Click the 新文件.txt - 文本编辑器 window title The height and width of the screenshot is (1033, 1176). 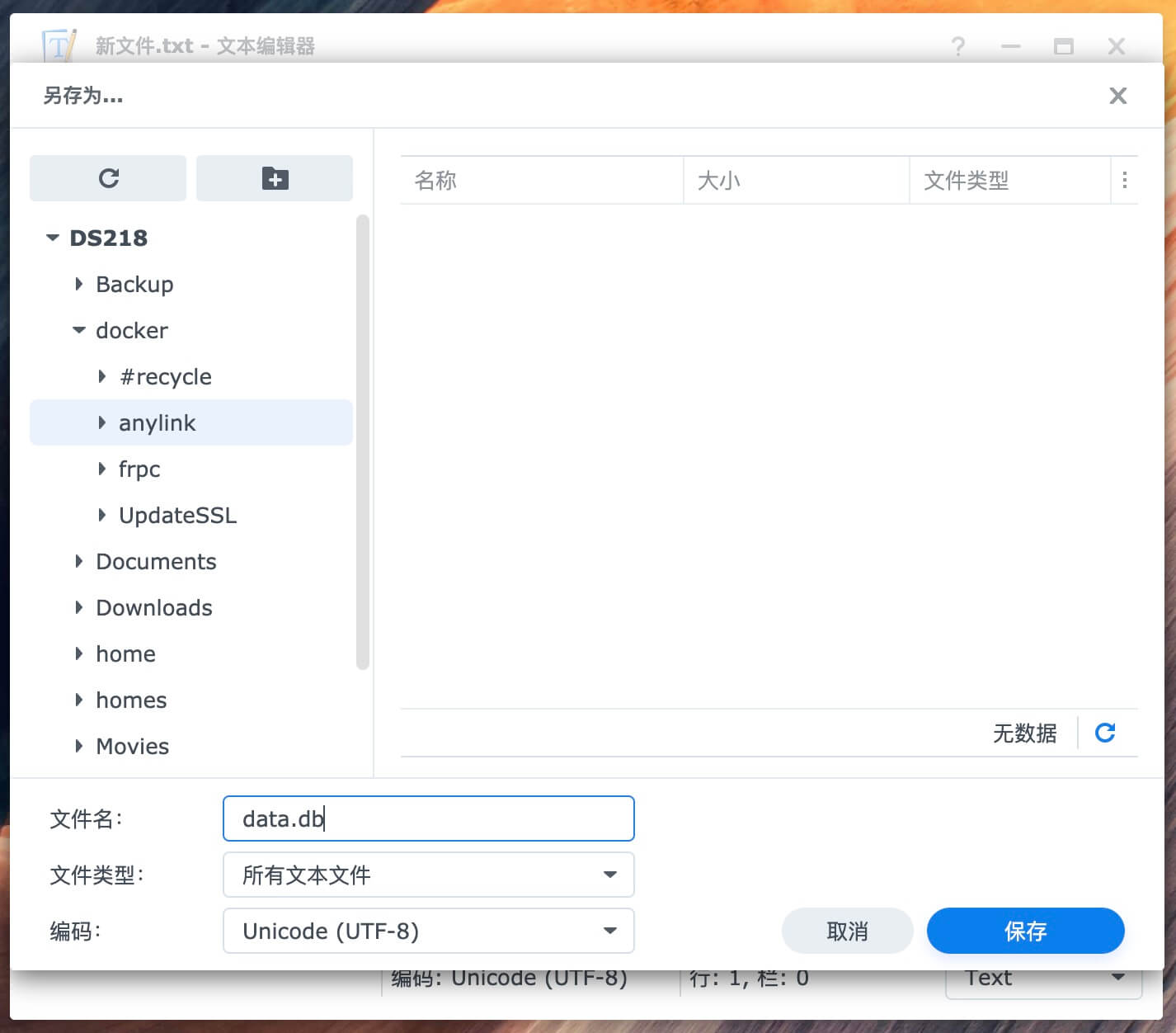(205, 46)
